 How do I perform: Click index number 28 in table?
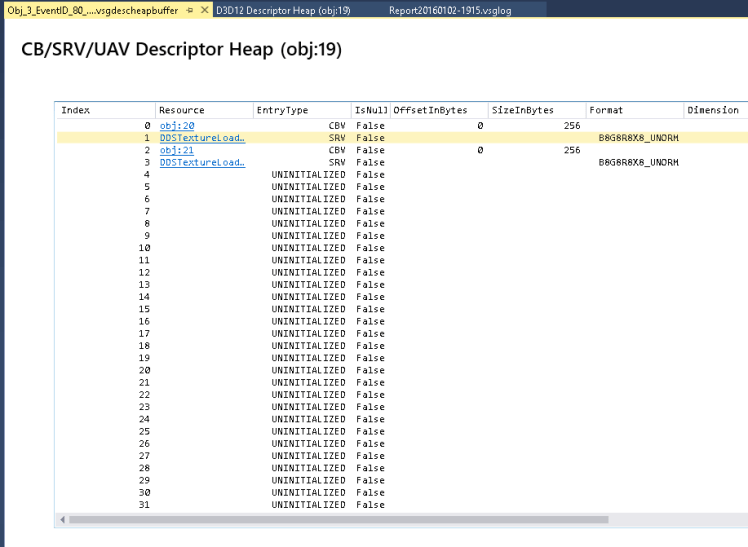coord(144,468)
